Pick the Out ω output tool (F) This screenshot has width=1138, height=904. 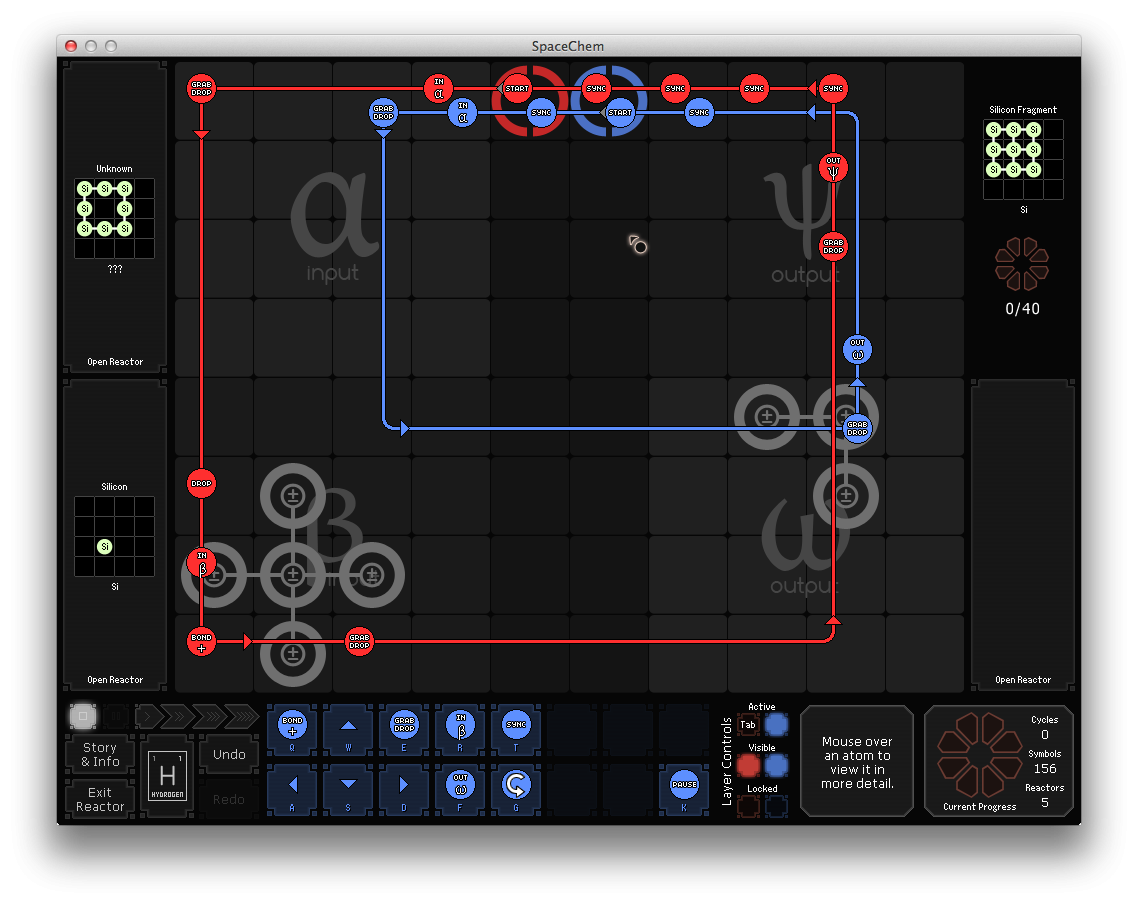click(x=460, y=789)
